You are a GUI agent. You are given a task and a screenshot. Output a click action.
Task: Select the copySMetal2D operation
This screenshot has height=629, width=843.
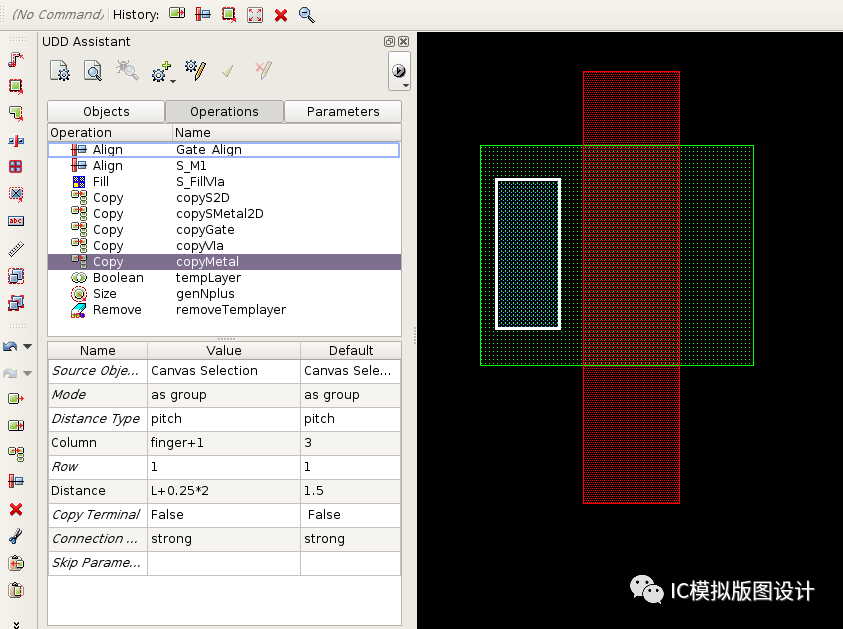click(x=224, y=214)
